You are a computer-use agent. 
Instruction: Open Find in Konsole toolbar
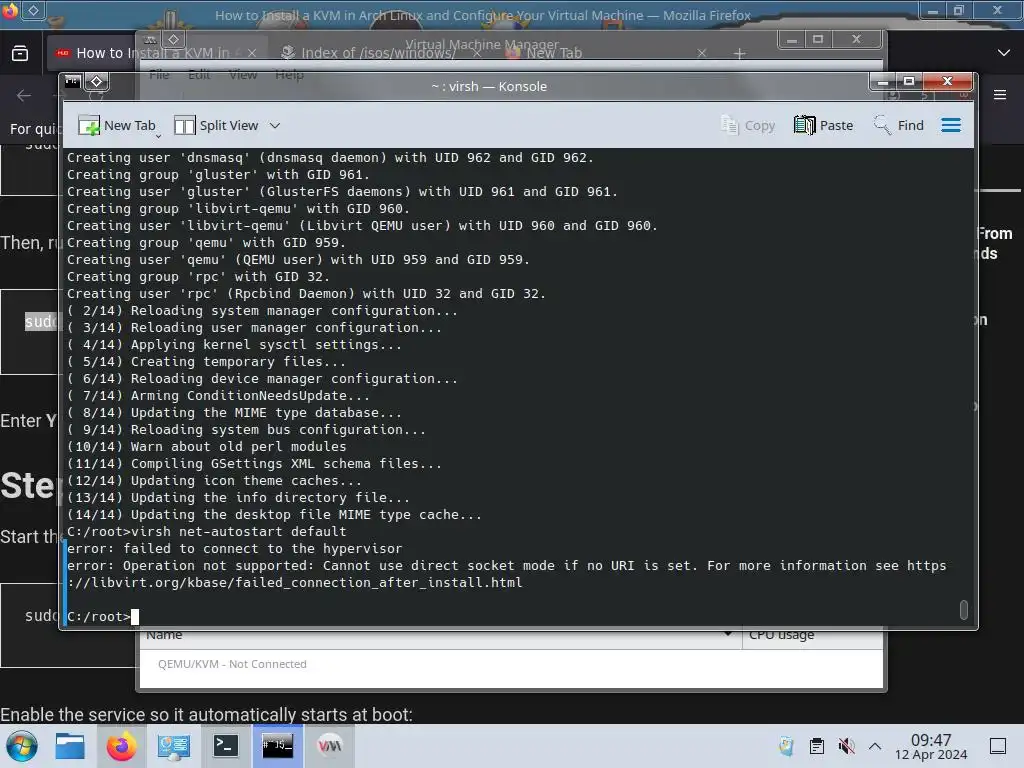pos(899,125)
